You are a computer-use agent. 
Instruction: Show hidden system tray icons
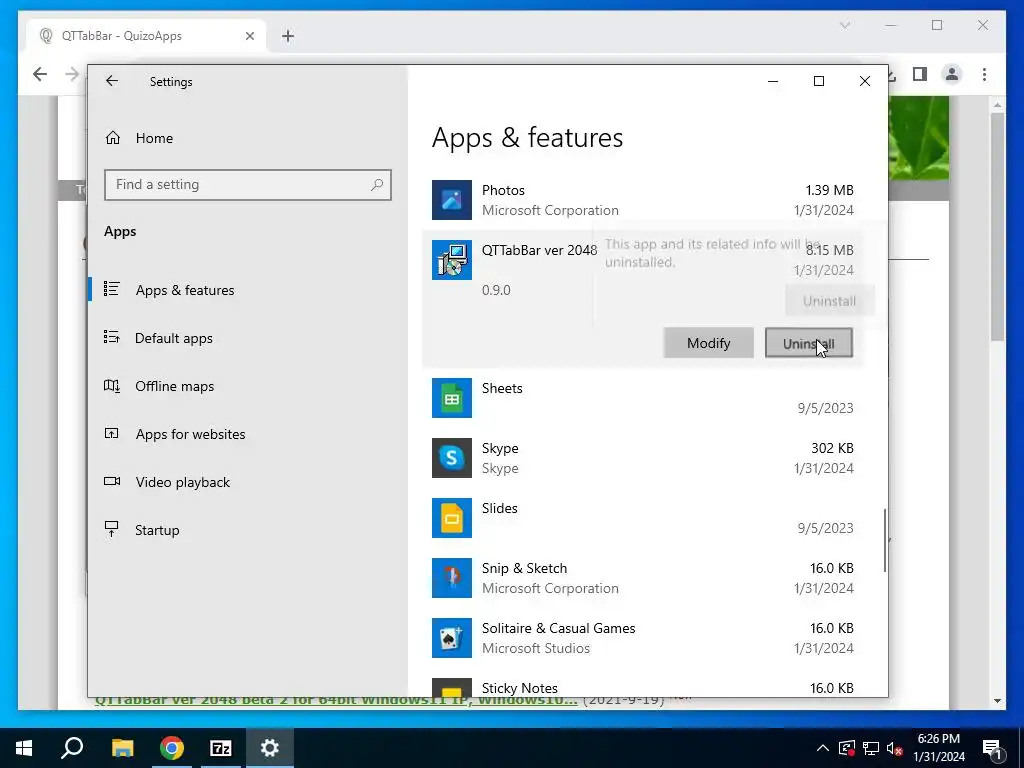point(823,748)
